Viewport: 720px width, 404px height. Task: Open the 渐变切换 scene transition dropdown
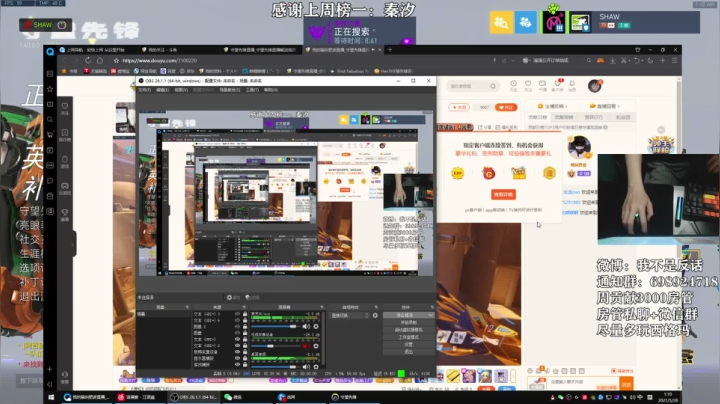tap(350, 315)
